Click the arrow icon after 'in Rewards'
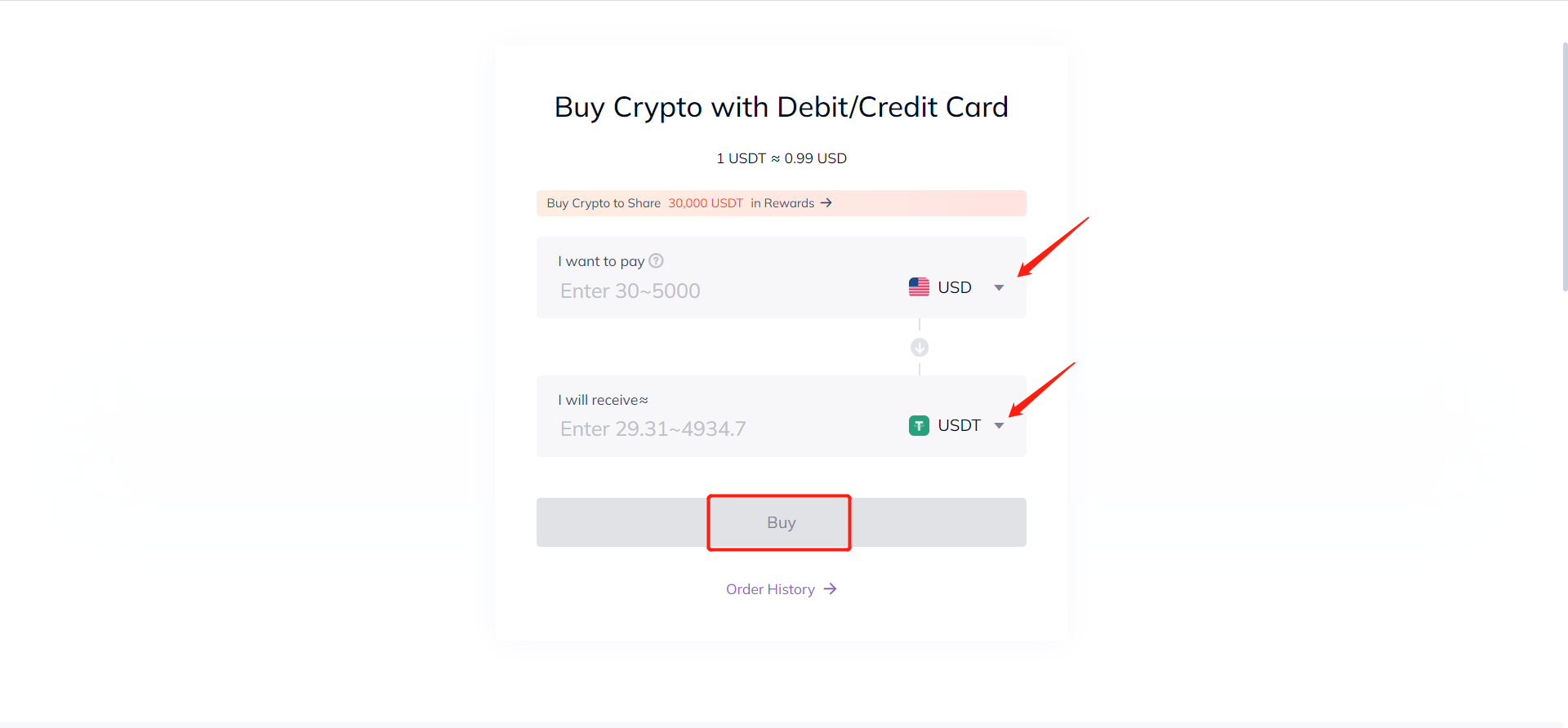 click(826, 203)
